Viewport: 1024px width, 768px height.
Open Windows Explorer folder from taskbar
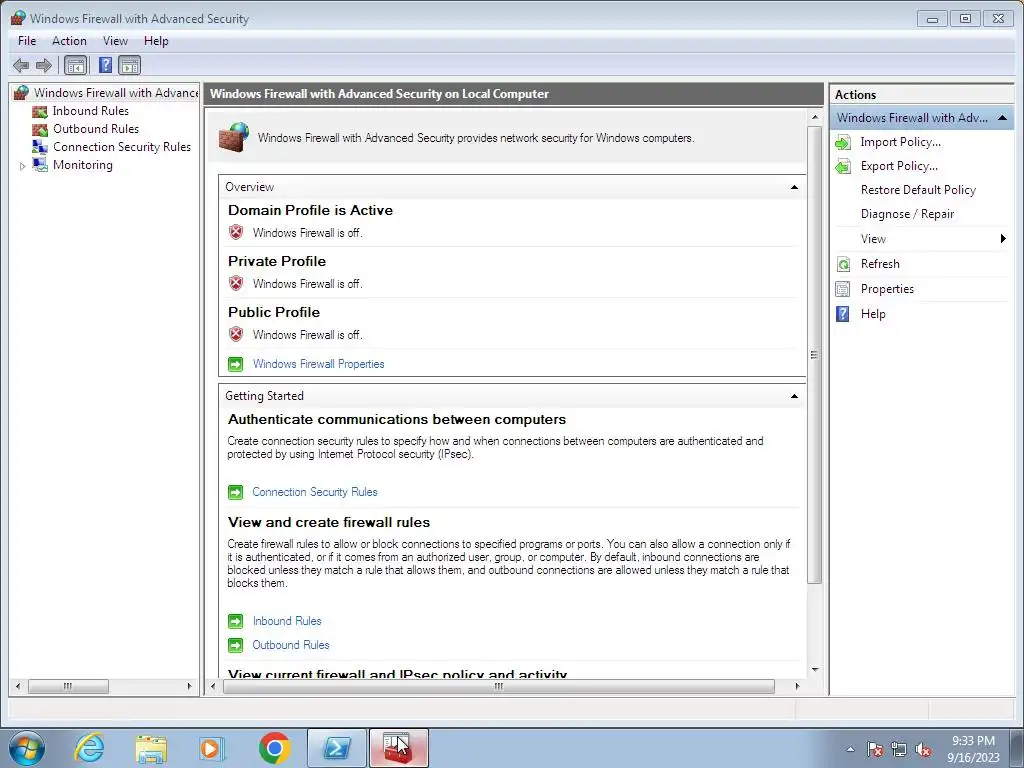(151, 748)
